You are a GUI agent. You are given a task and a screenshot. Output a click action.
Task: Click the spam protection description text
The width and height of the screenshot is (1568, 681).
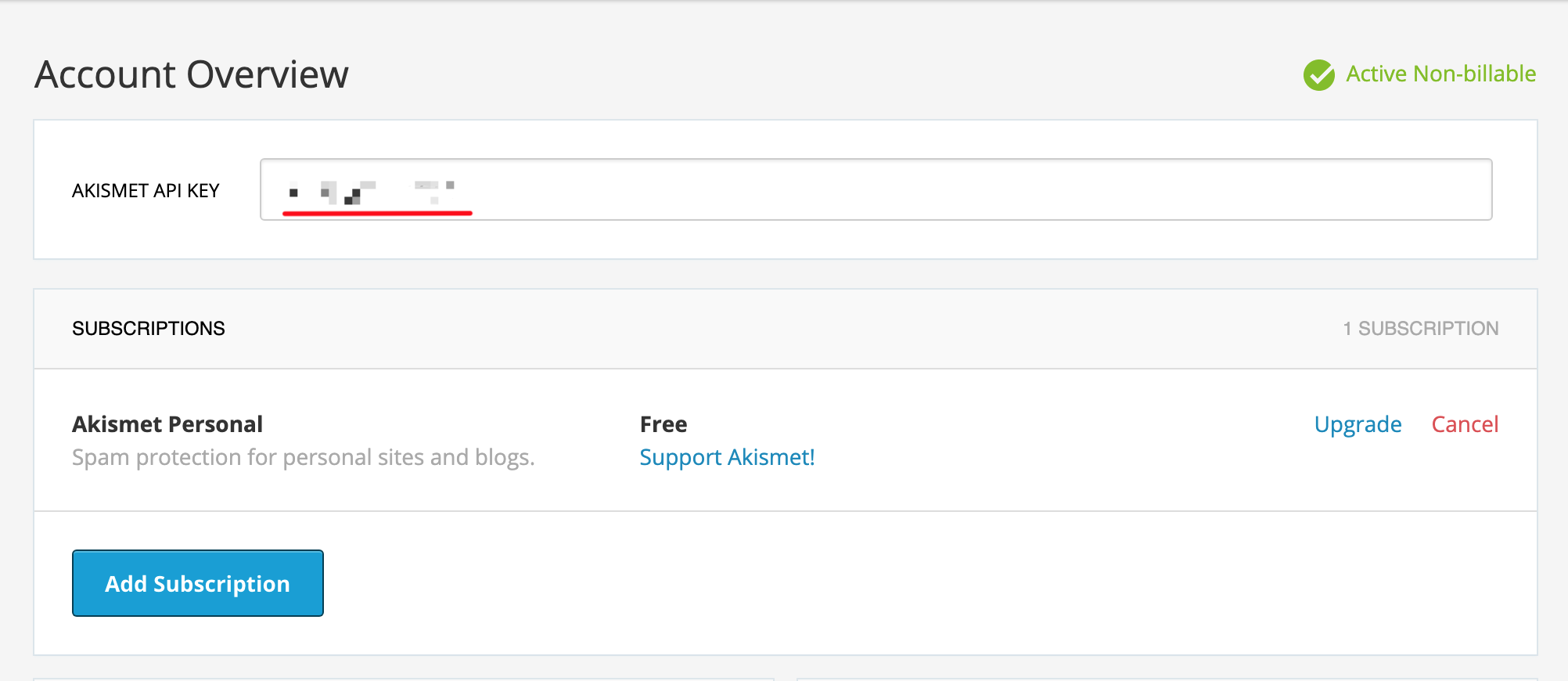point(304,457)
